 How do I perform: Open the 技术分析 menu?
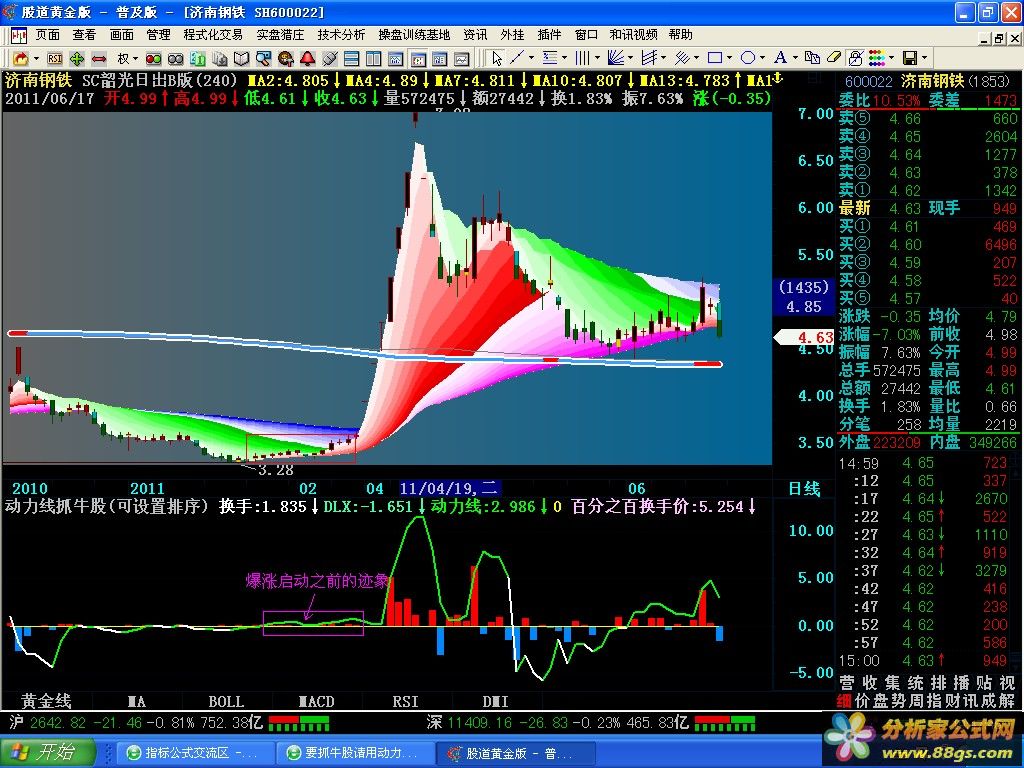coord(341,35)
